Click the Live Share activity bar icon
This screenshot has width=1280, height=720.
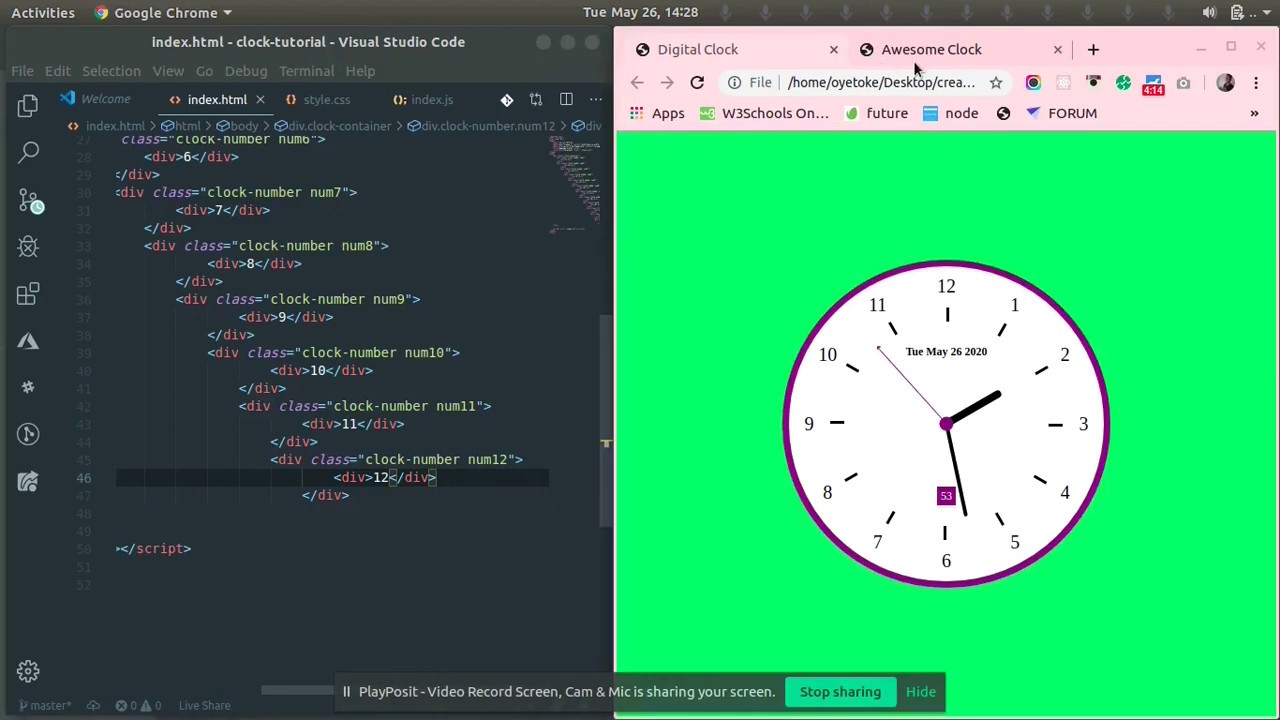coord(28,434)
